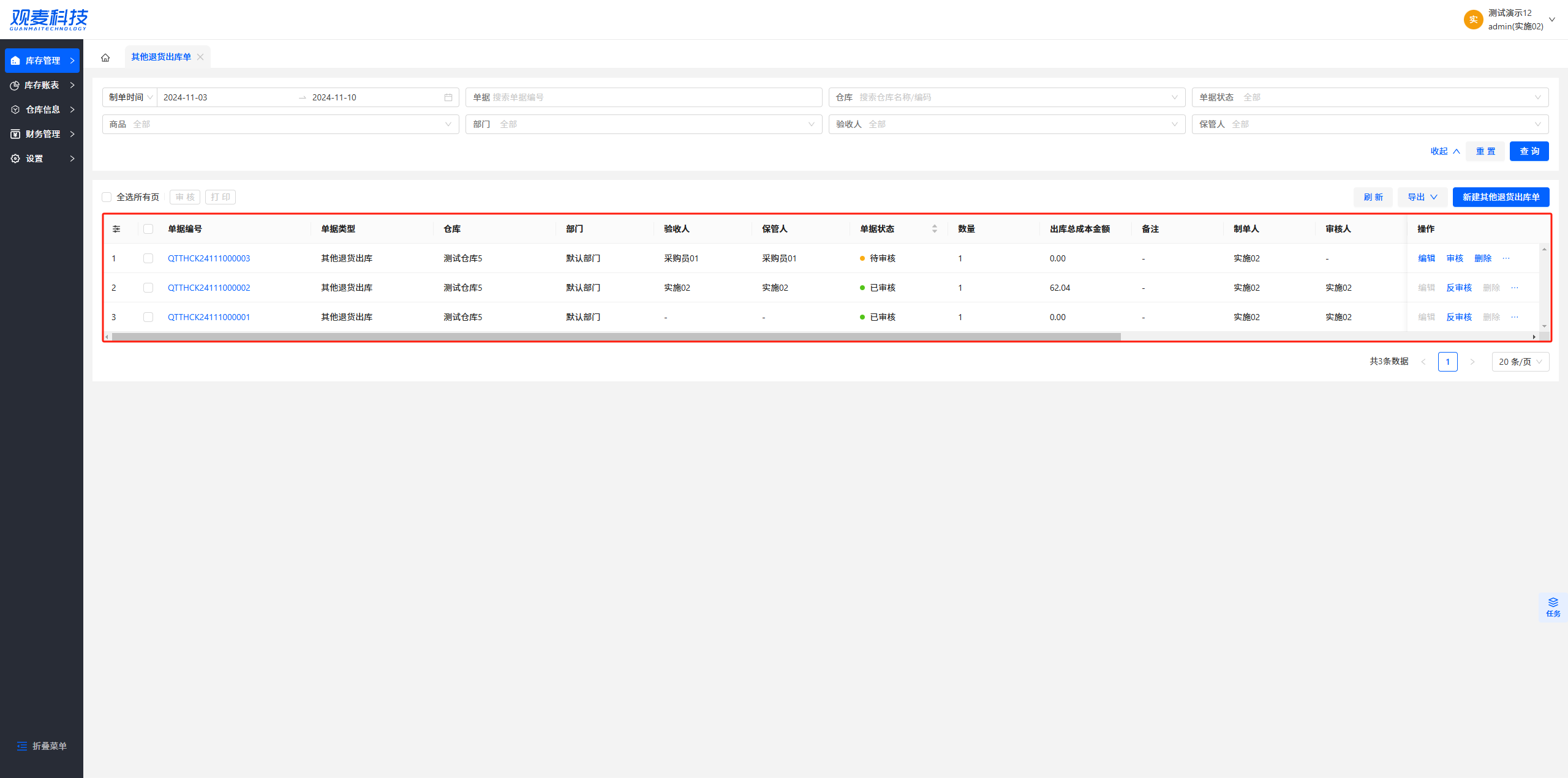The image size is (1568, 778).
Task: Toggle 全选所有页 checkbox
Action: click(107, 197)
